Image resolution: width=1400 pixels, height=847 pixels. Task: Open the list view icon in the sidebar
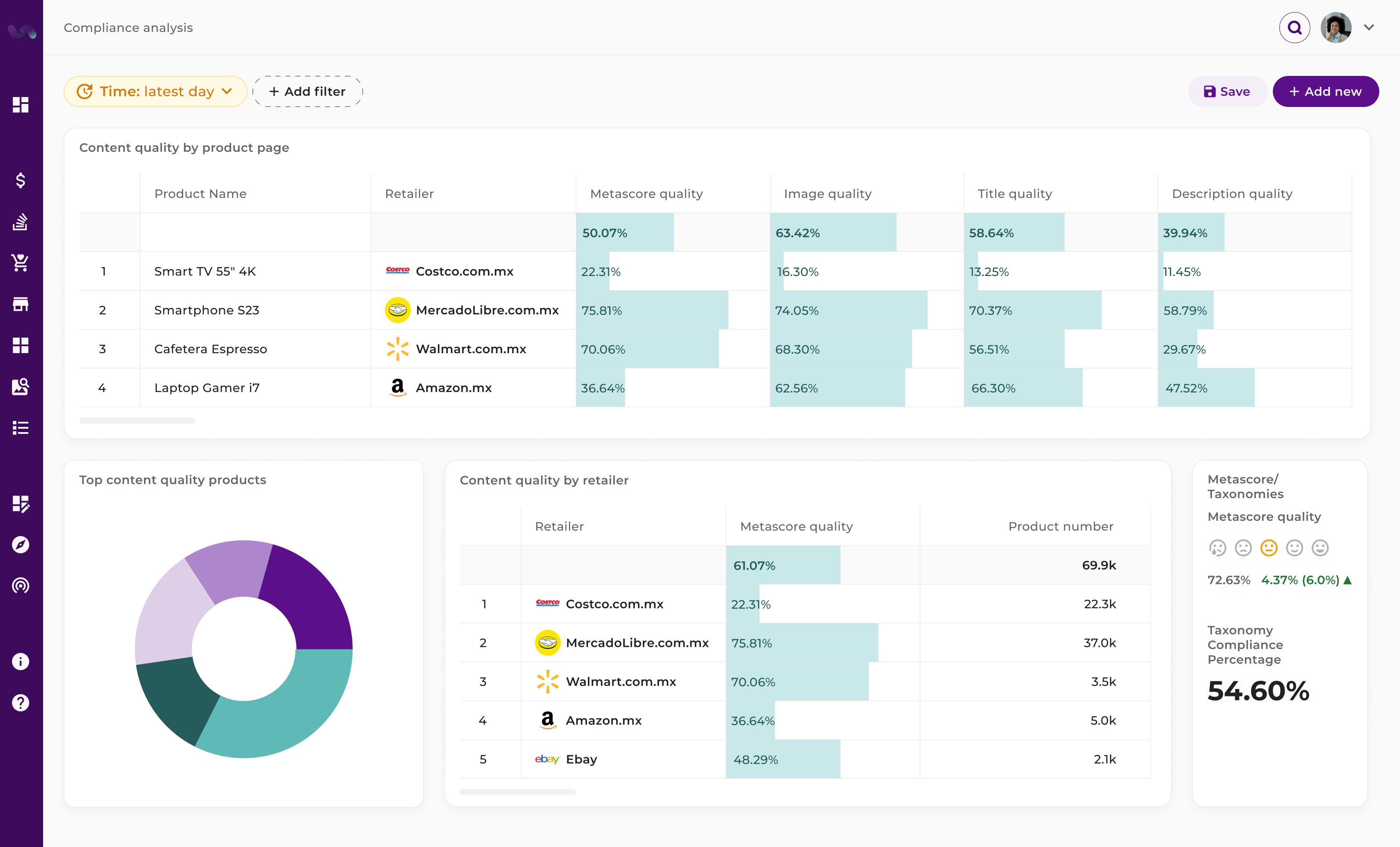[x=21, y=427]
